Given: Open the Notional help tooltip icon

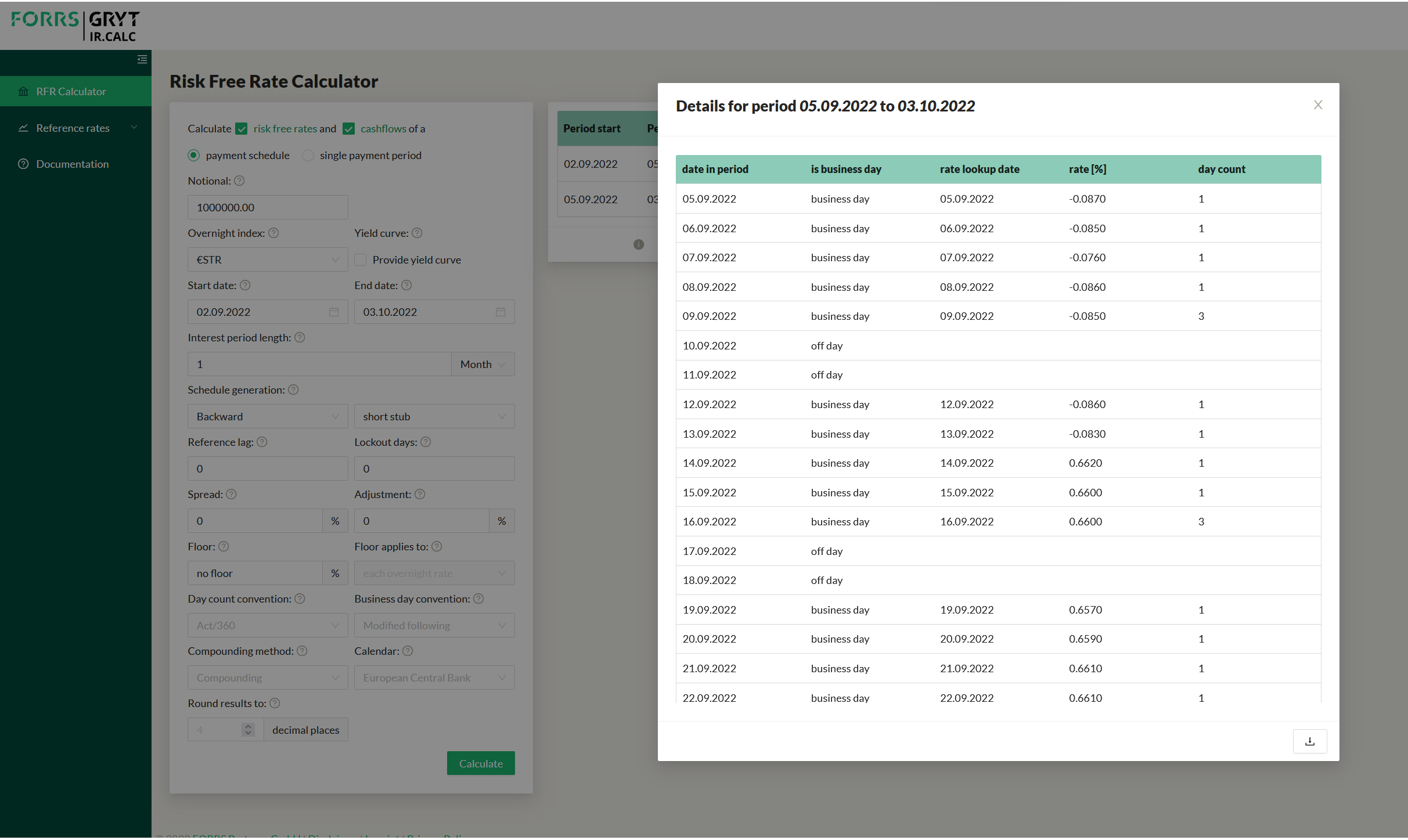Looking at the screenshot, I should (239, 181).
